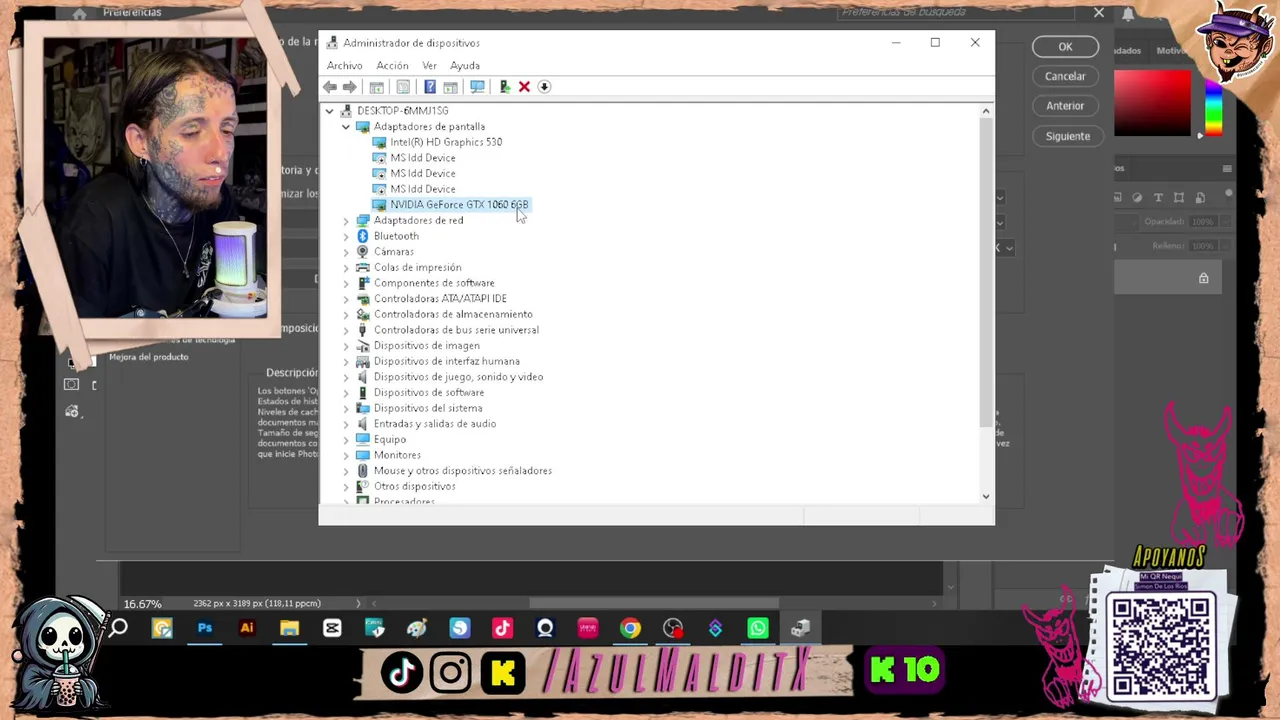Select Controladoras de almacenamiento row
Screen dimensions: 1280x720
453,314
